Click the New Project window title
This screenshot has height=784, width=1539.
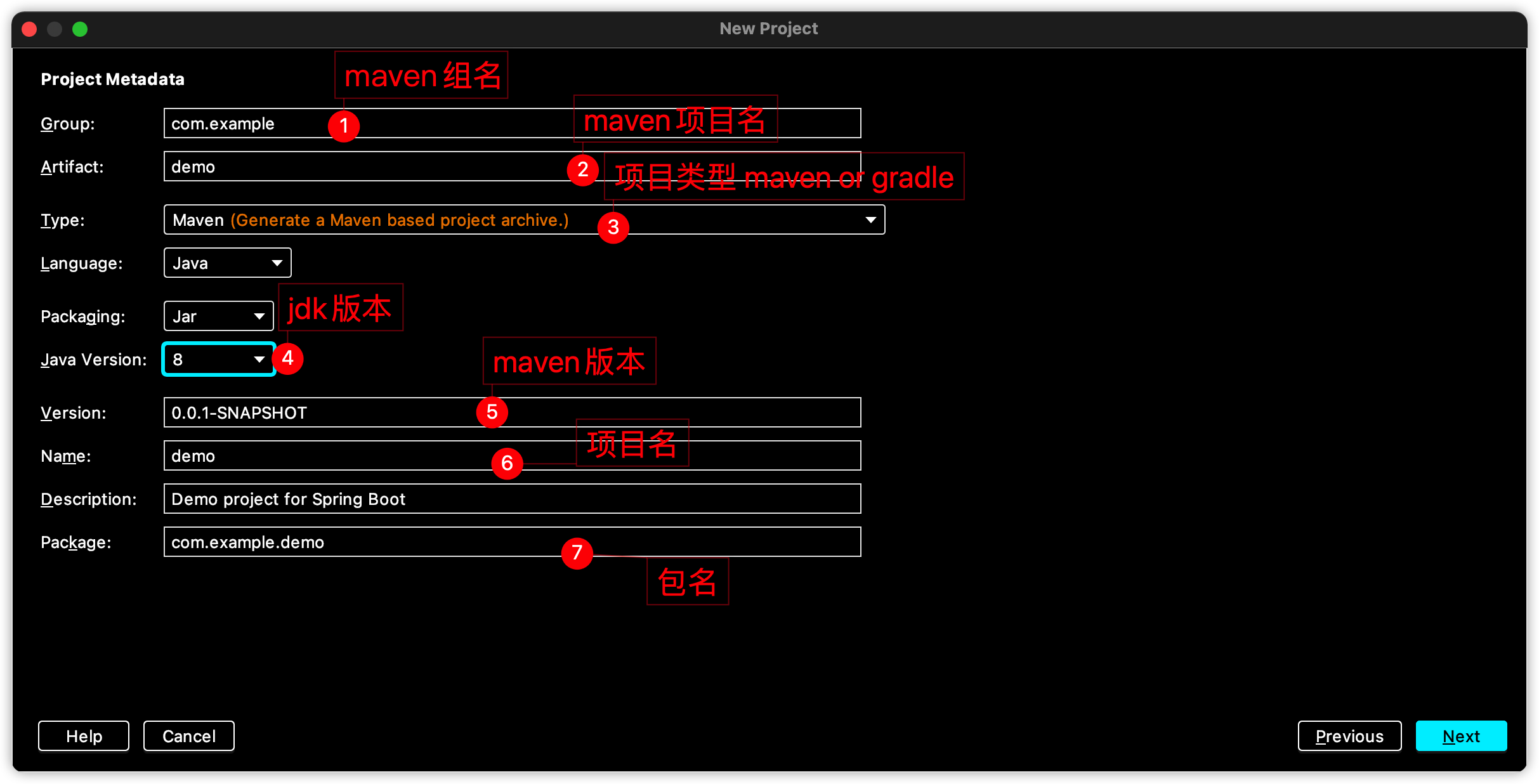pyautogui.click(x=768, y=29)
